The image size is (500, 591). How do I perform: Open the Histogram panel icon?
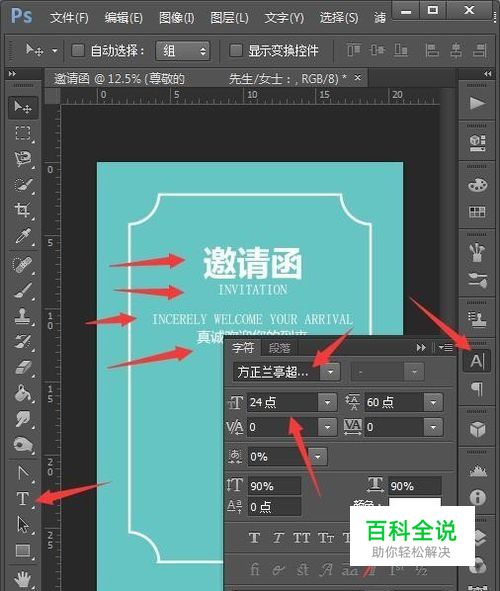pos(477,471)
